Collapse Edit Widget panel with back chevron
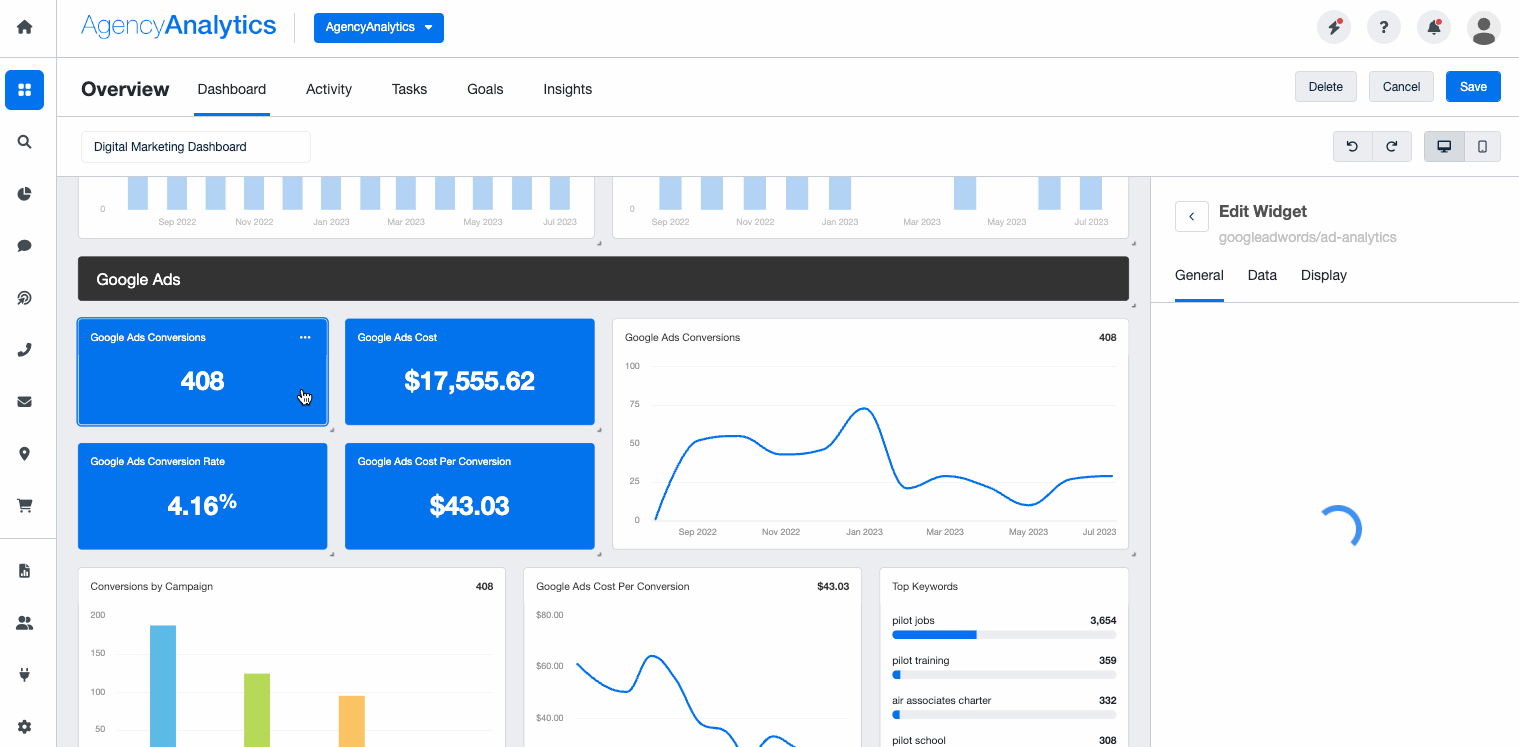Viewport: 1519px width, 747px height. [x=1191, y=216]
